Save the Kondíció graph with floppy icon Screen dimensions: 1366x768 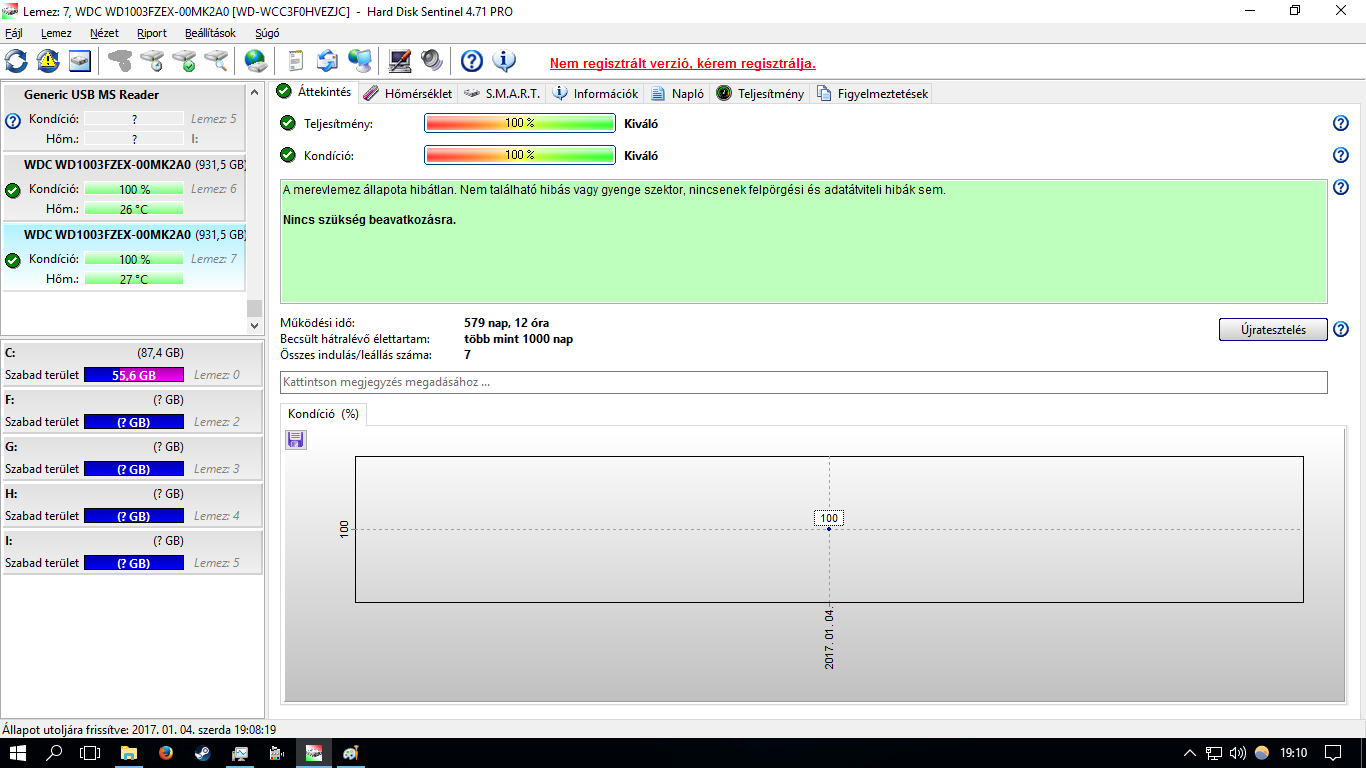296,440
